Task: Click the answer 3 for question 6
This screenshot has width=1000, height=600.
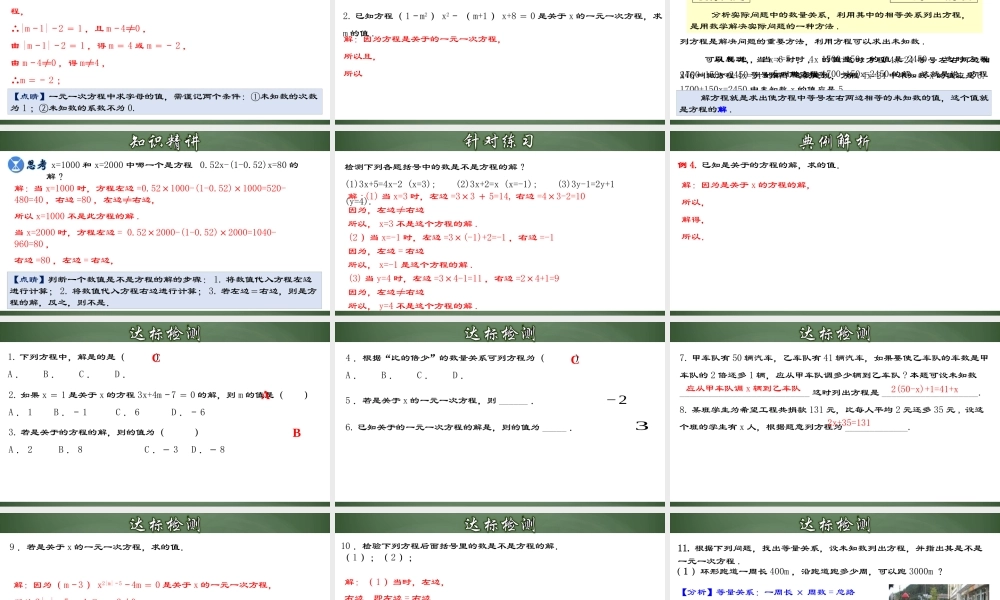Action: point(642,425)
